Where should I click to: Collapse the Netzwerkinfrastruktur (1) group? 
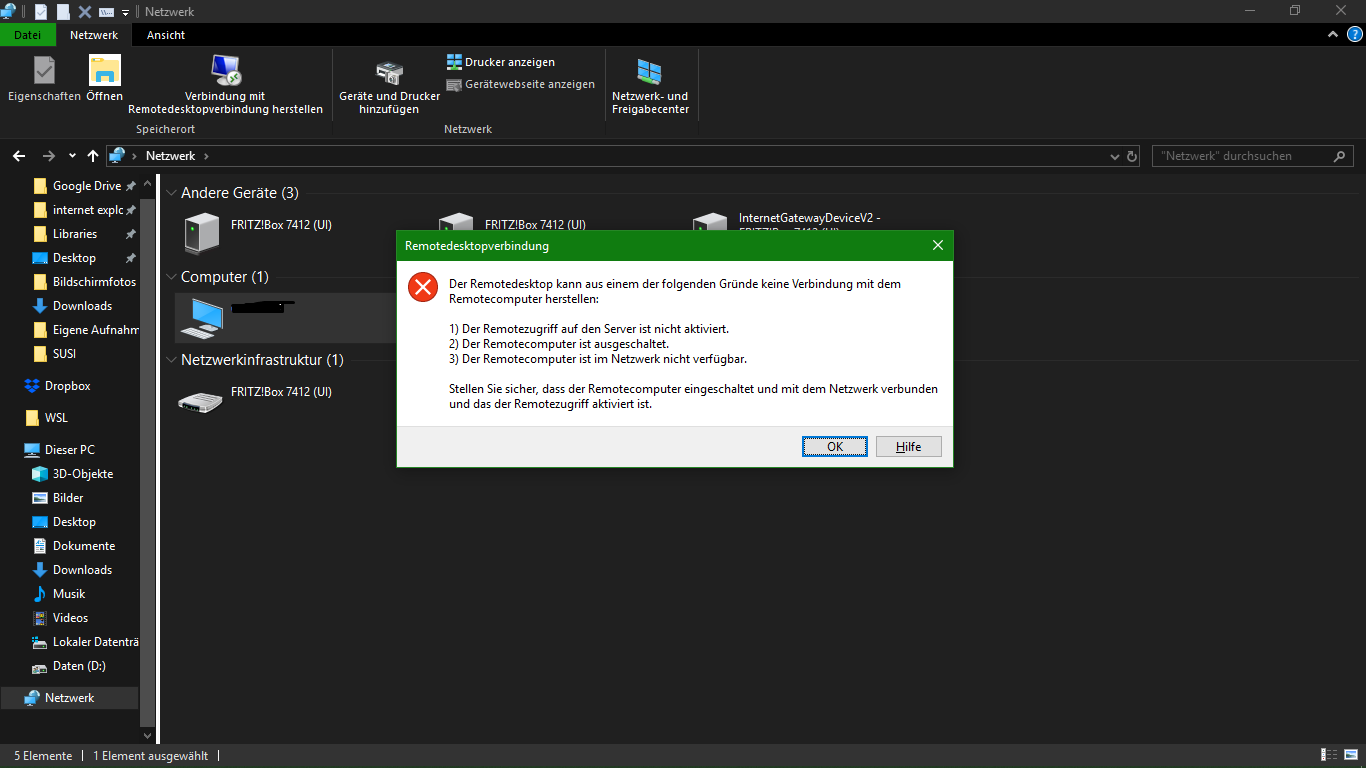point(171,360)
